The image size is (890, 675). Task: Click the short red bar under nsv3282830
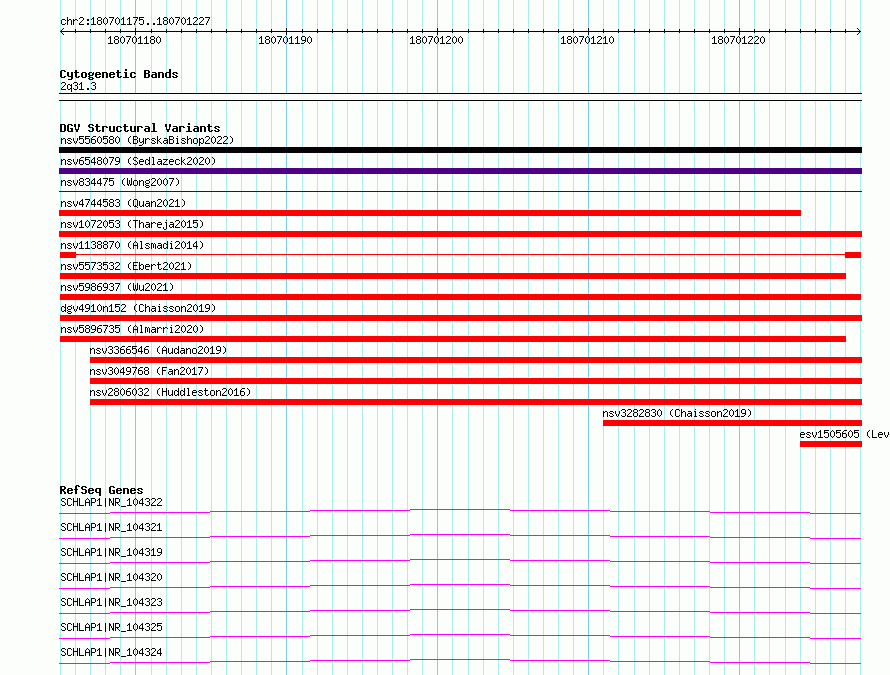[732, 423]
